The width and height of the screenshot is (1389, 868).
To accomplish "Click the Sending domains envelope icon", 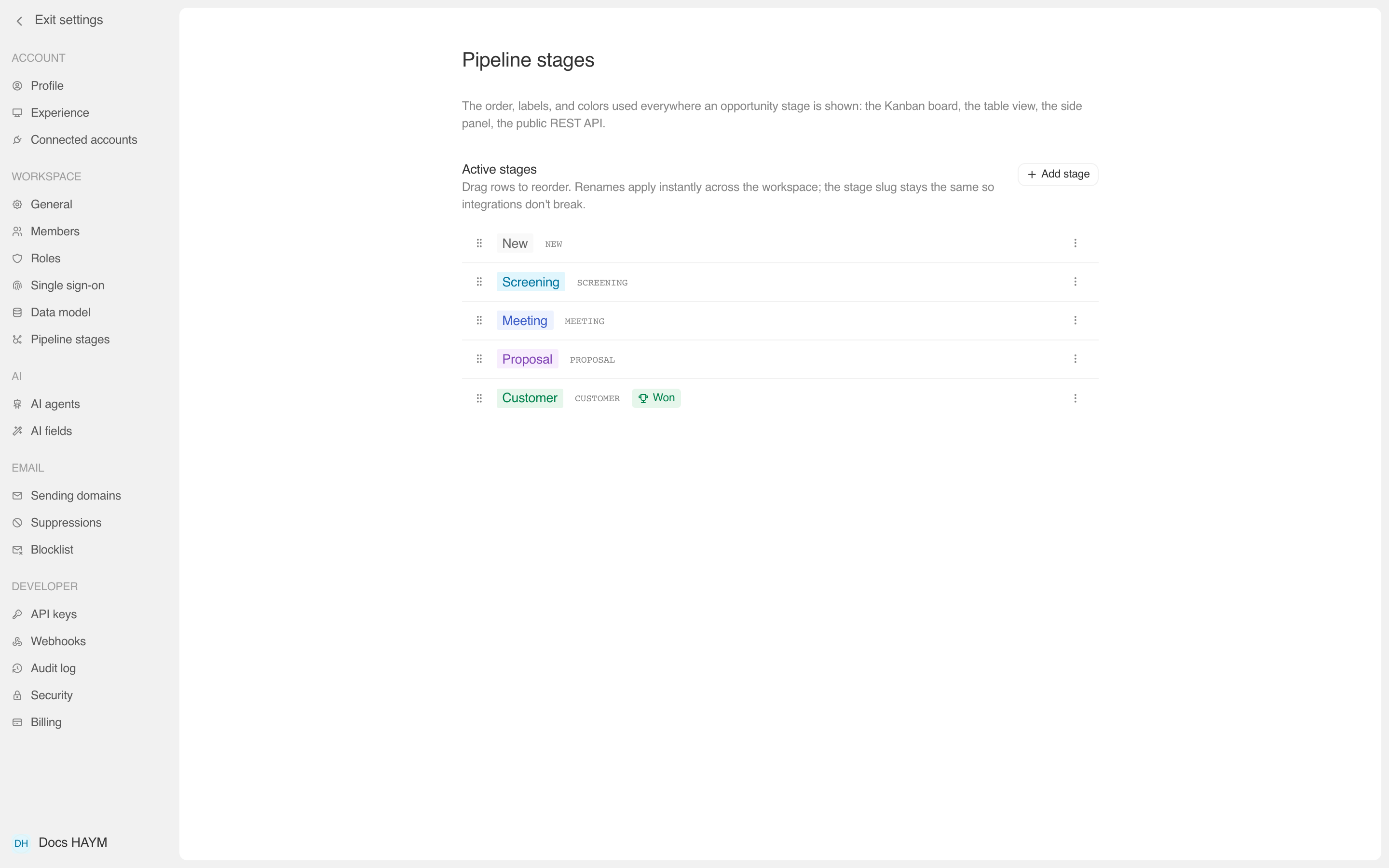I will coord(17,495).
